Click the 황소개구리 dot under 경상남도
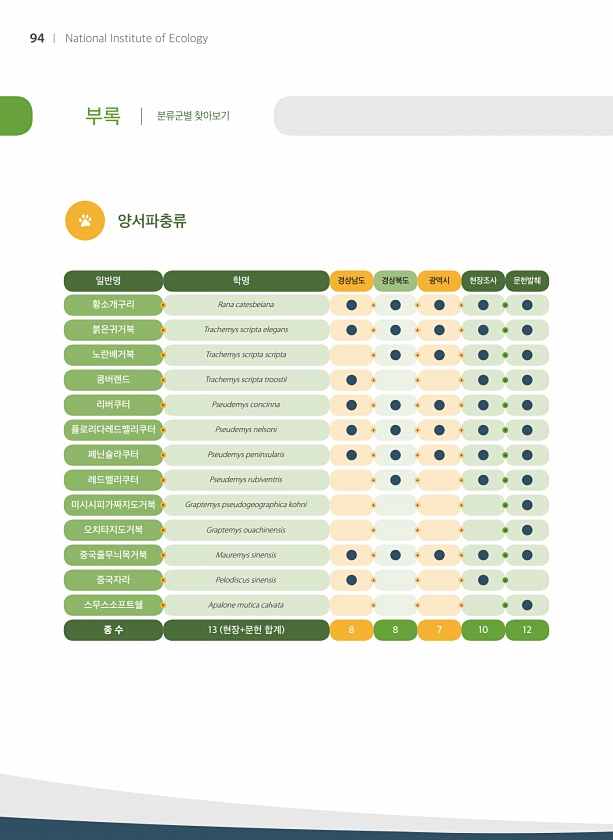This screenshot has height=840, width=613. (x=352, y=305)
